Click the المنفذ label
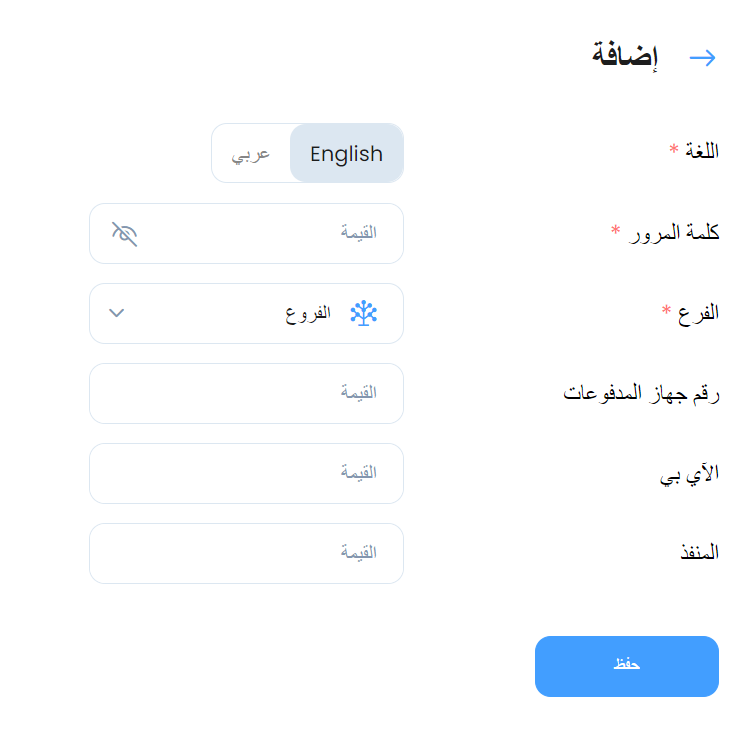The image size is (751, 729). (700, 552)
